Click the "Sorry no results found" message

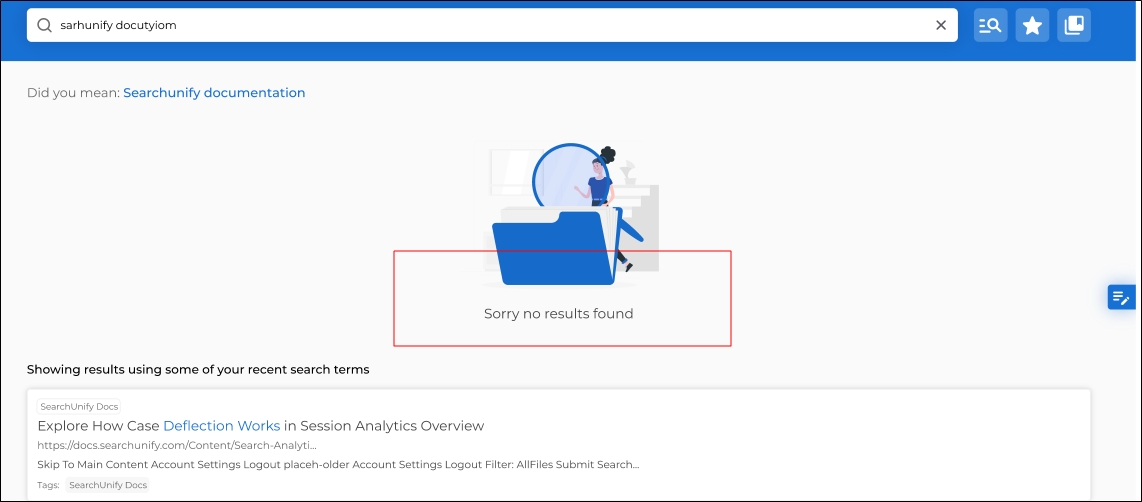click(558, 314)
